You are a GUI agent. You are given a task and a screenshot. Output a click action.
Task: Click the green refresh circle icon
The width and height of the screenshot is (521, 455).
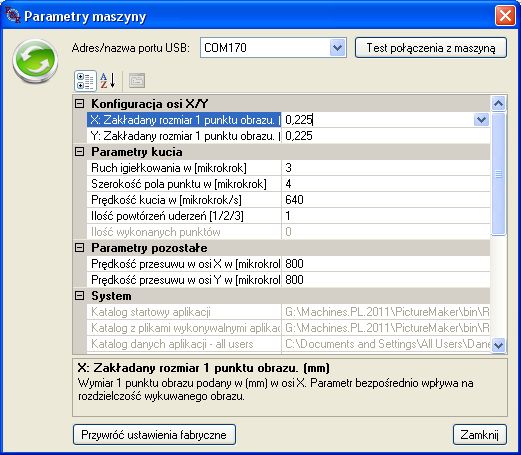click(35, 61)
